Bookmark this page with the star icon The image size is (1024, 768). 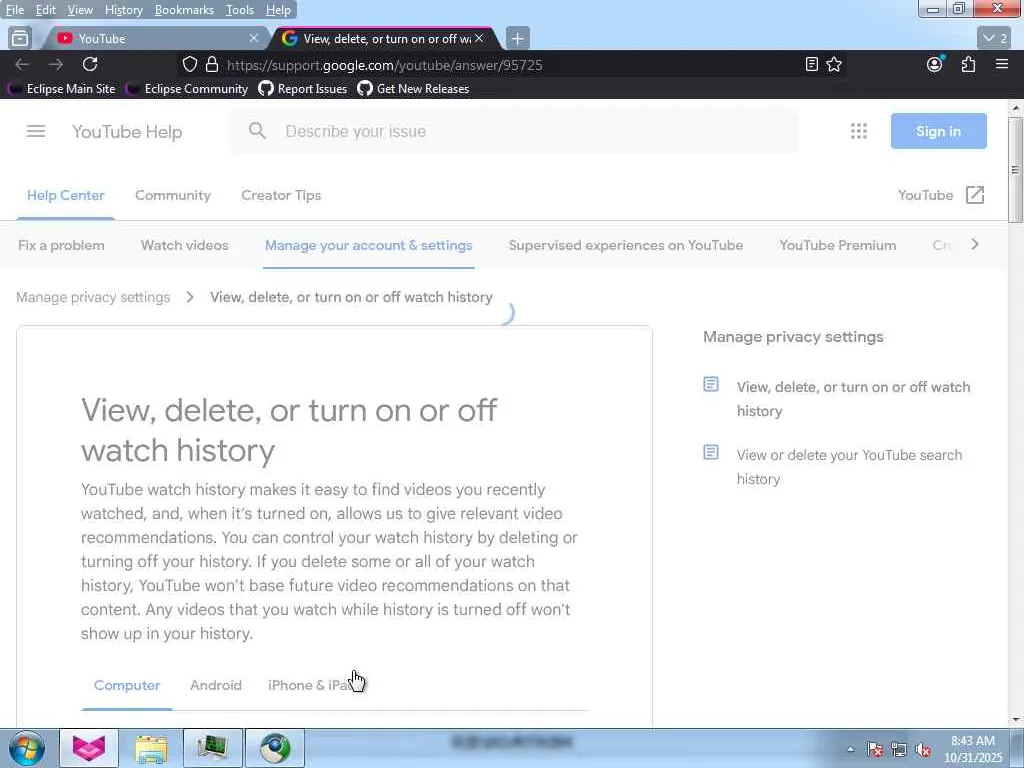tap(834, 64)
